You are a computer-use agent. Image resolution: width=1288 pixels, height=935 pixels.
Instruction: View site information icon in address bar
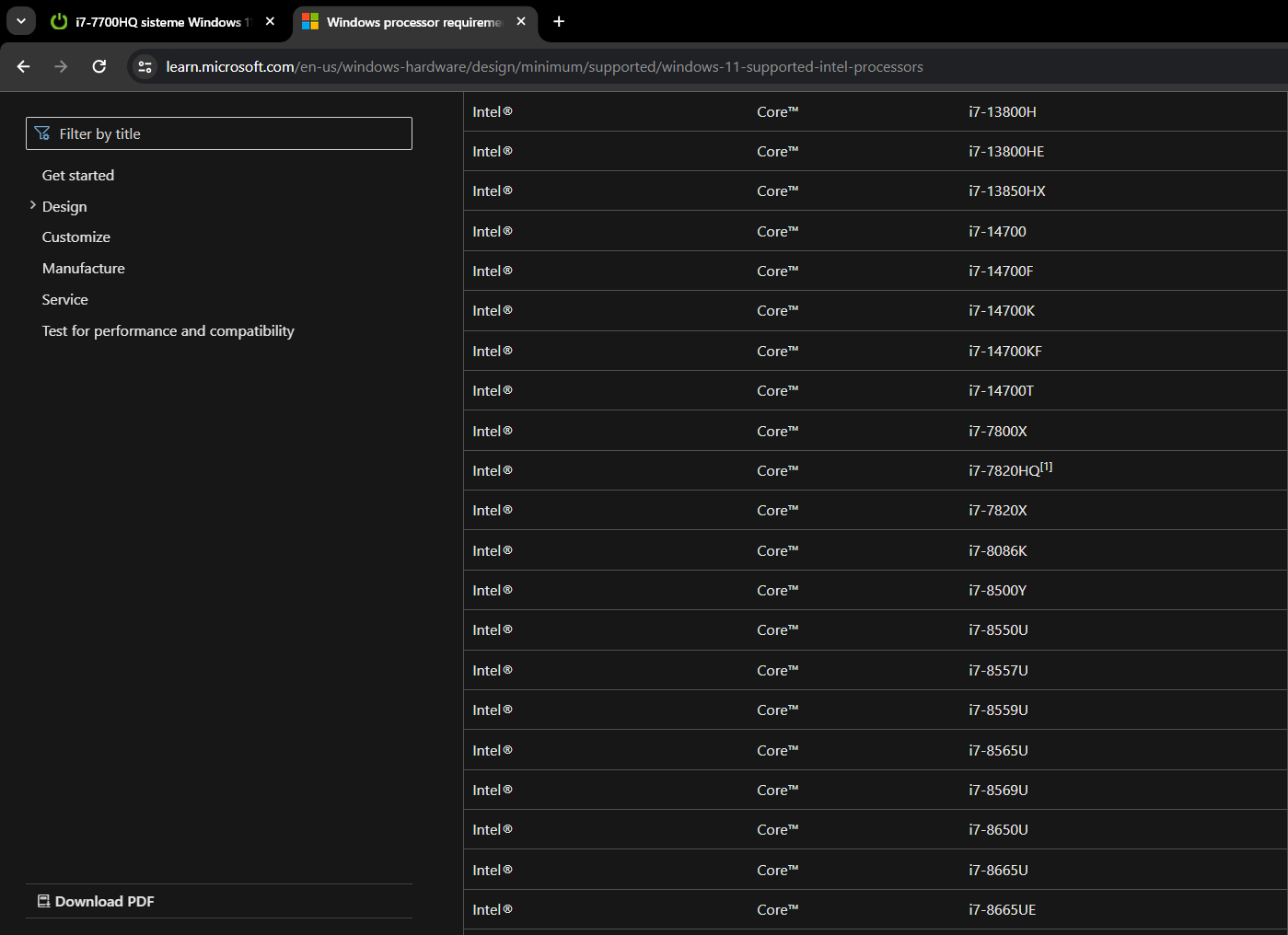tap(145, 66)
